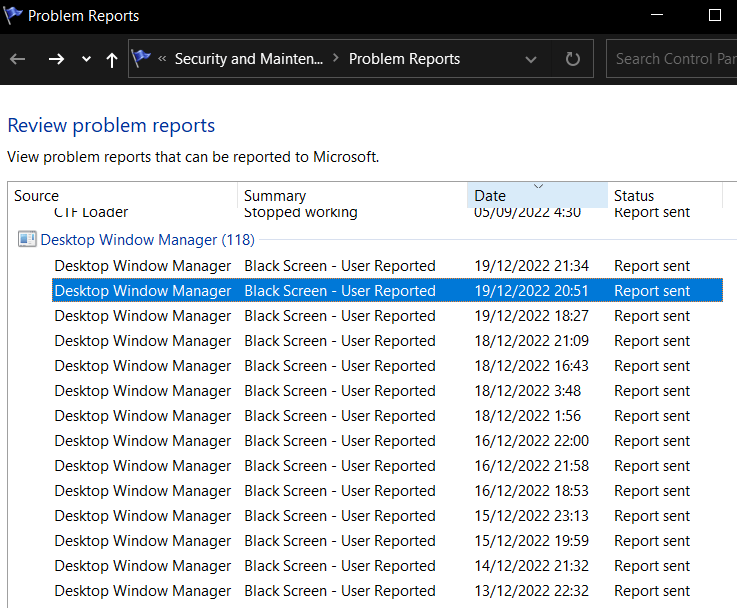The image size is (737, 608).
Task: Open the Security and Maintenance breadcrumb
Action: (x=249, y=59)
